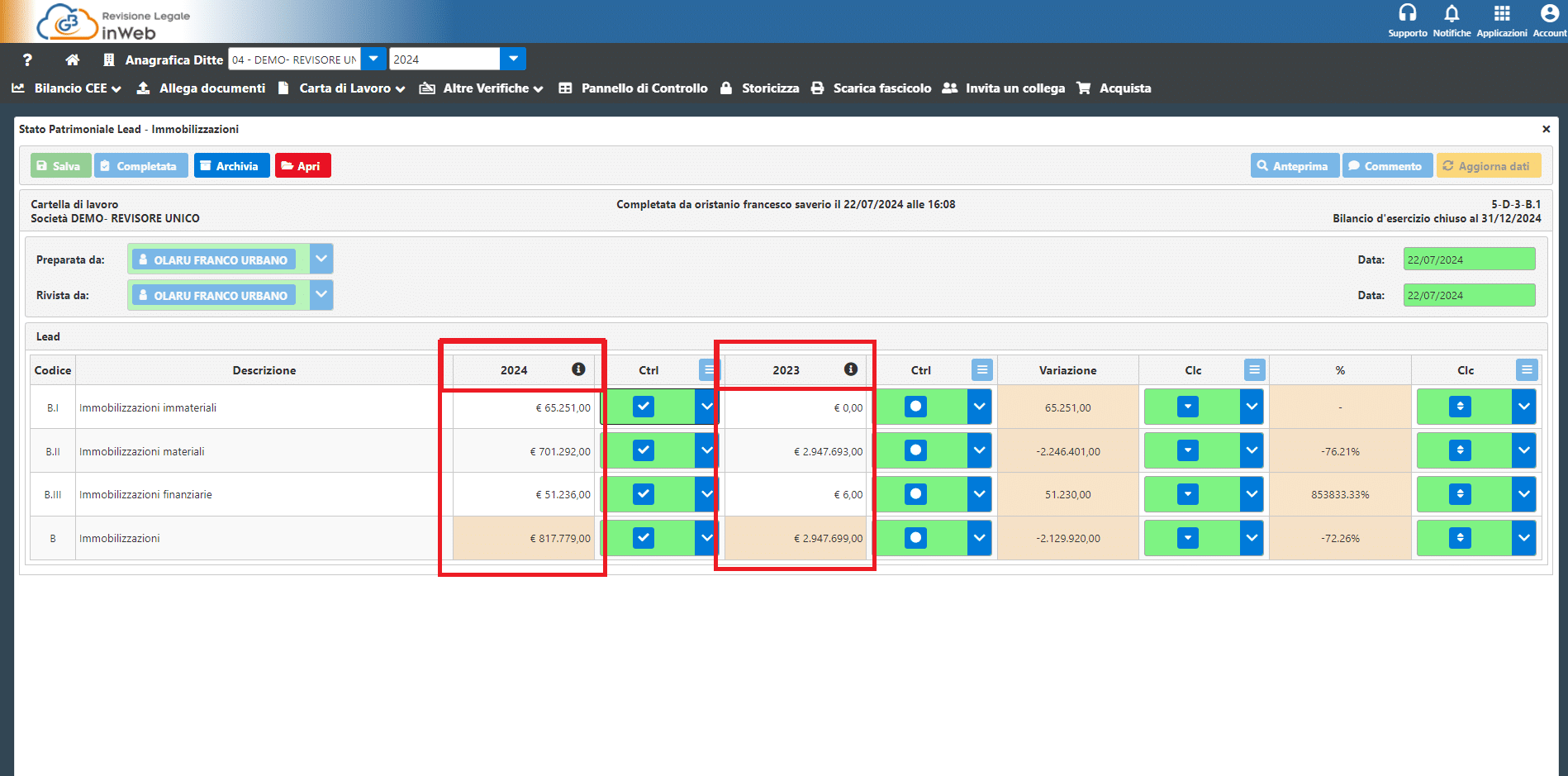Click the red Apri button
The width and height of the screenshot is (1568, 776).
302,166
